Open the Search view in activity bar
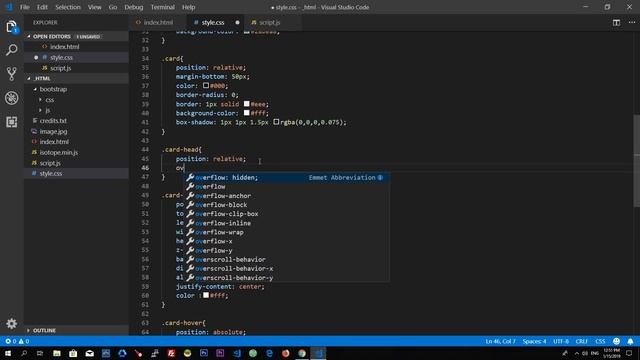 coord(11,50)
